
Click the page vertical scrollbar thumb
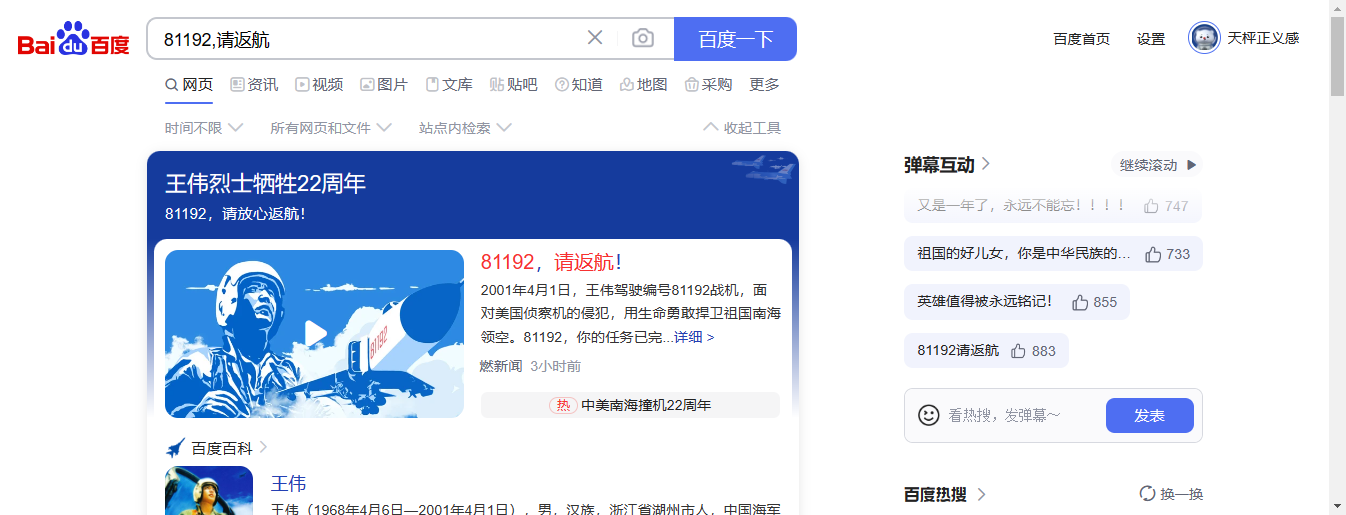[x=1337, y=56]
